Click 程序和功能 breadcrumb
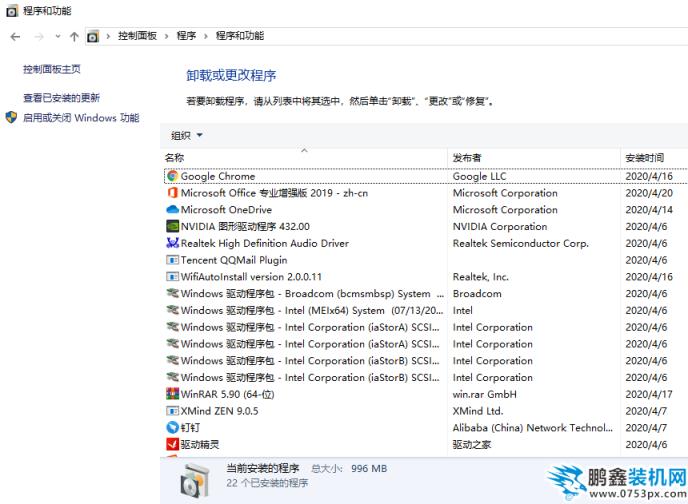This screenshot has height=504, width=688. 240,36
